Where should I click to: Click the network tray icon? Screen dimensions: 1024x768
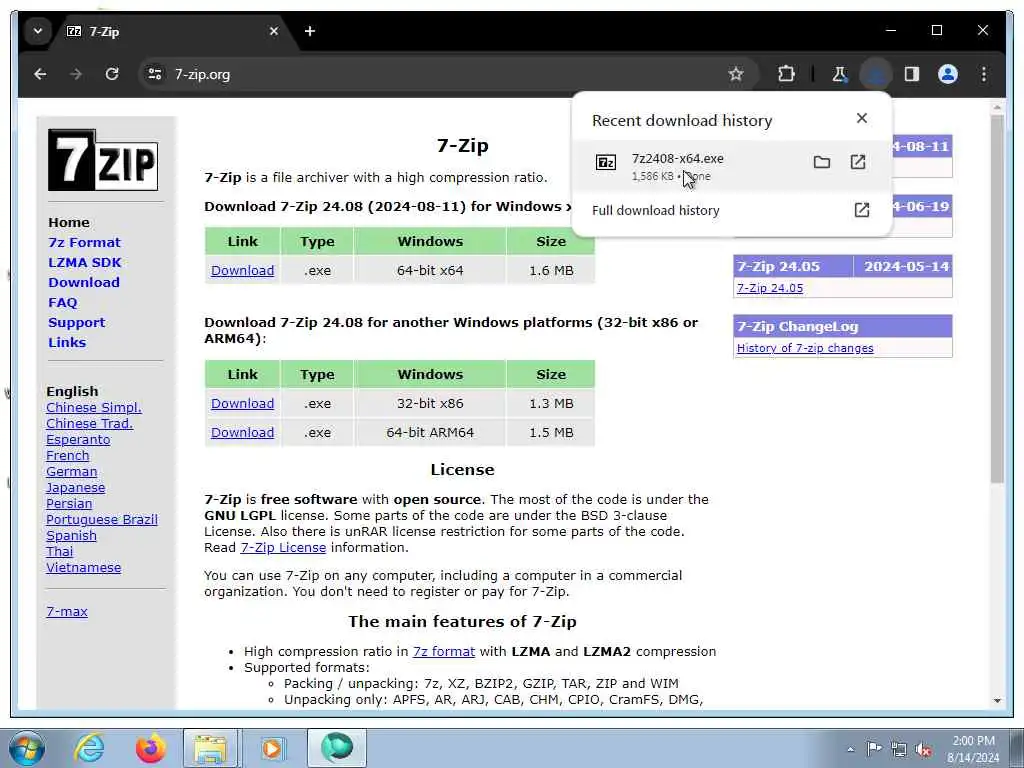[899, 749]
